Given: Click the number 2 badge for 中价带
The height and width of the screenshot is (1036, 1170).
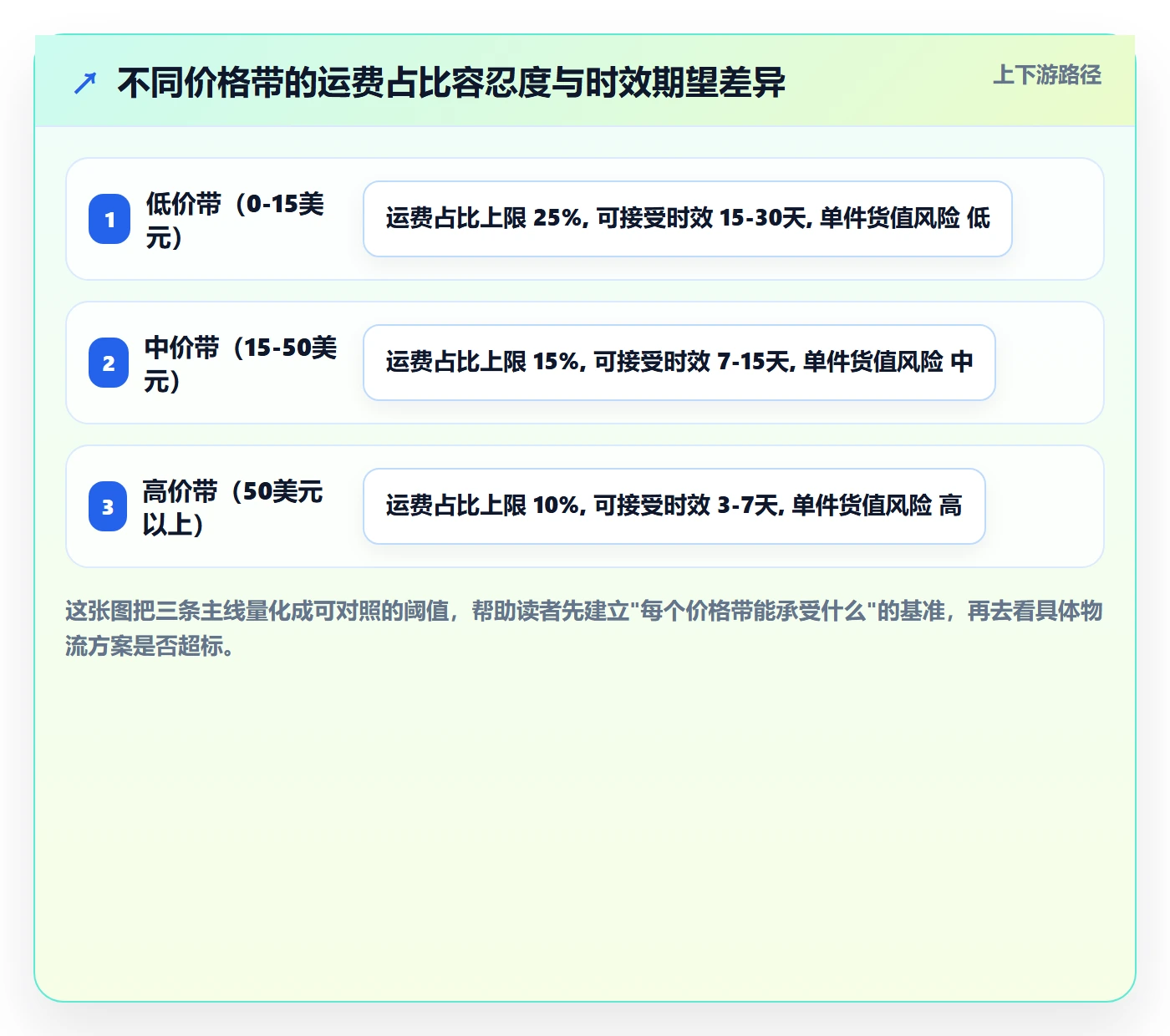Looking at the screenshot, I should coord(109,363).
